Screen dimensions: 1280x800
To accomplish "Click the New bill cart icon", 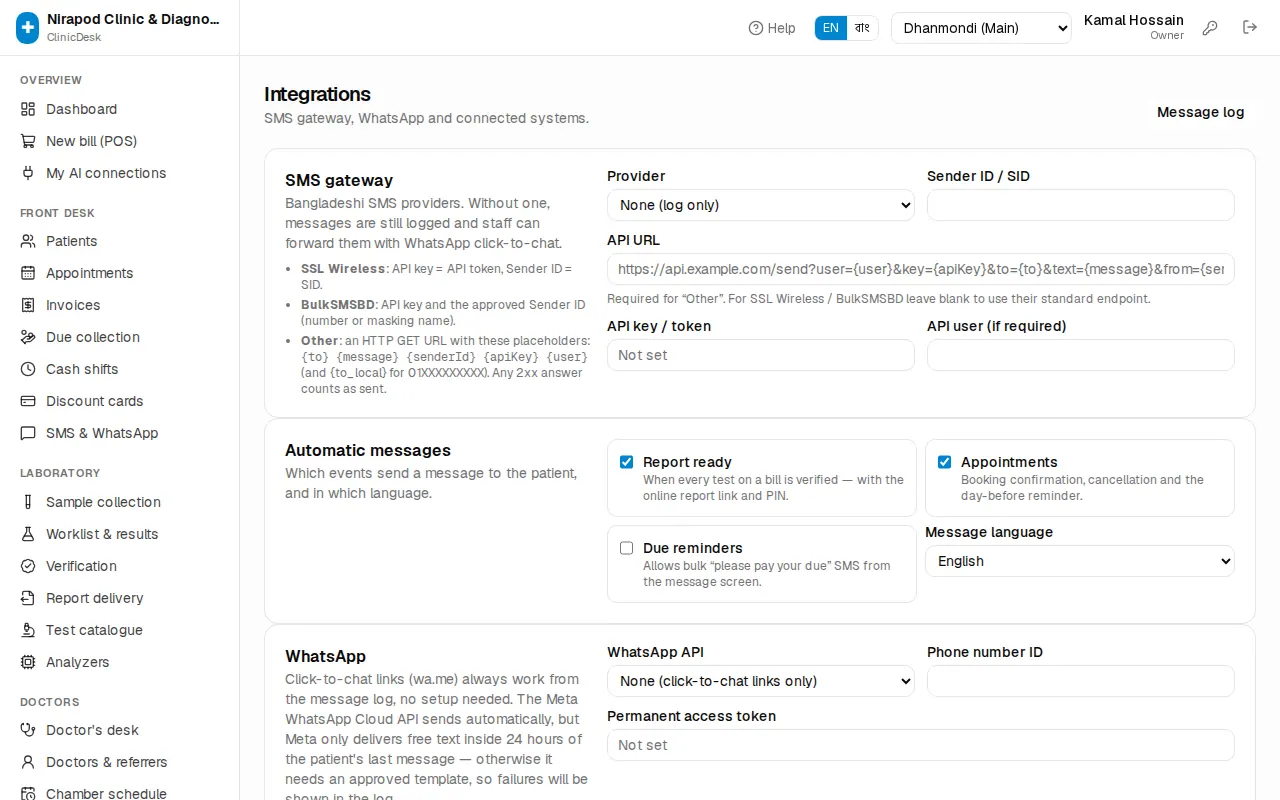I will 28,141.
